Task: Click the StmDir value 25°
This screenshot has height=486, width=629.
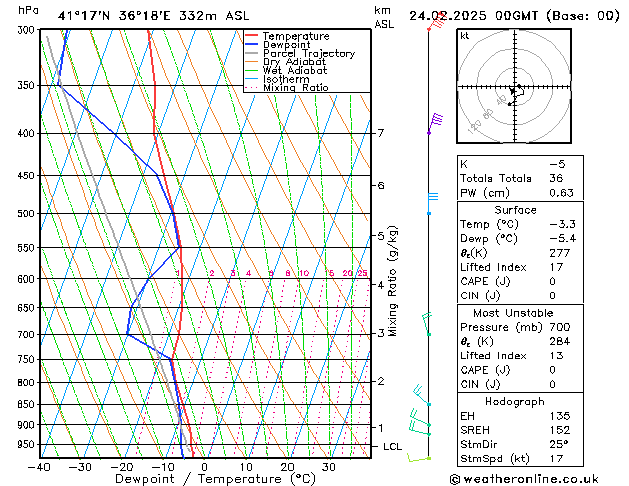Action: pyautogui.click(x=559, y=444)
